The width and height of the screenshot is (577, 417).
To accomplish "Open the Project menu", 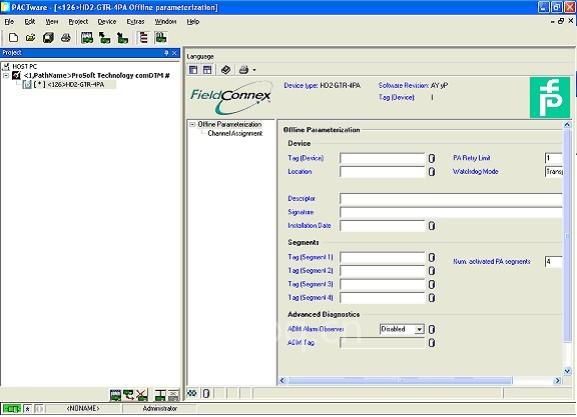I will click(78, 22).
